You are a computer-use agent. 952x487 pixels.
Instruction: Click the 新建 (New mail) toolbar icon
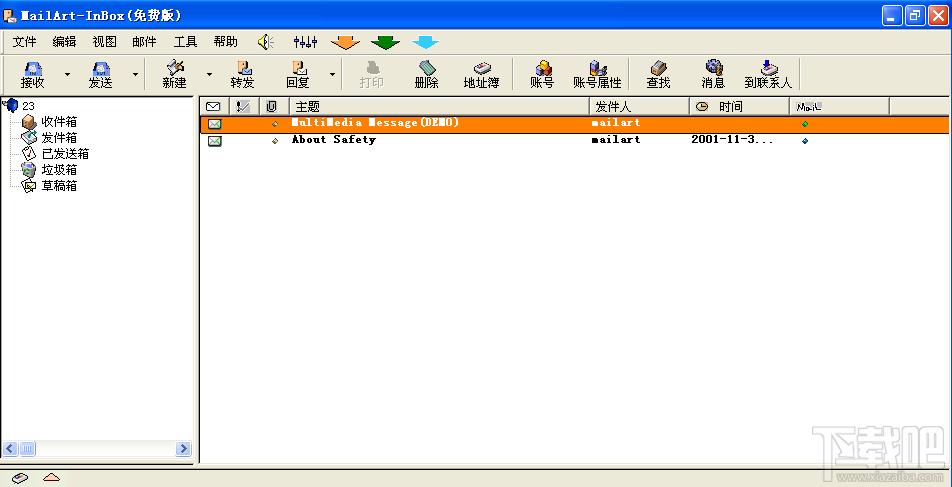click(x=174, y=75)
